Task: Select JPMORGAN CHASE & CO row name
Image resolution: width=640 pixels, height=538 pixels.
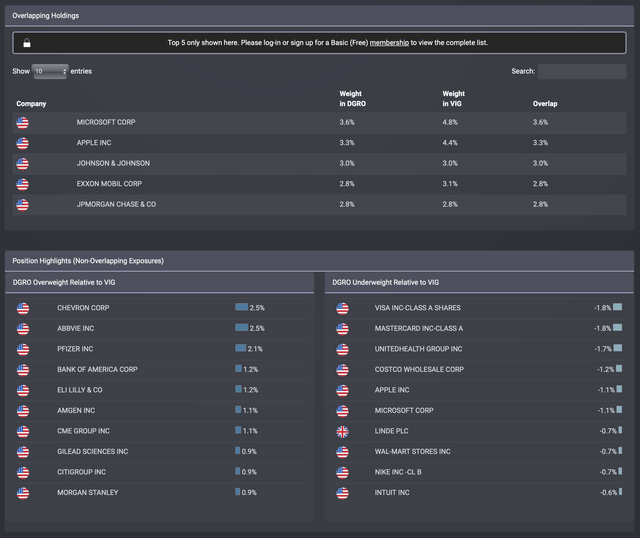Action: pos(116,204)
